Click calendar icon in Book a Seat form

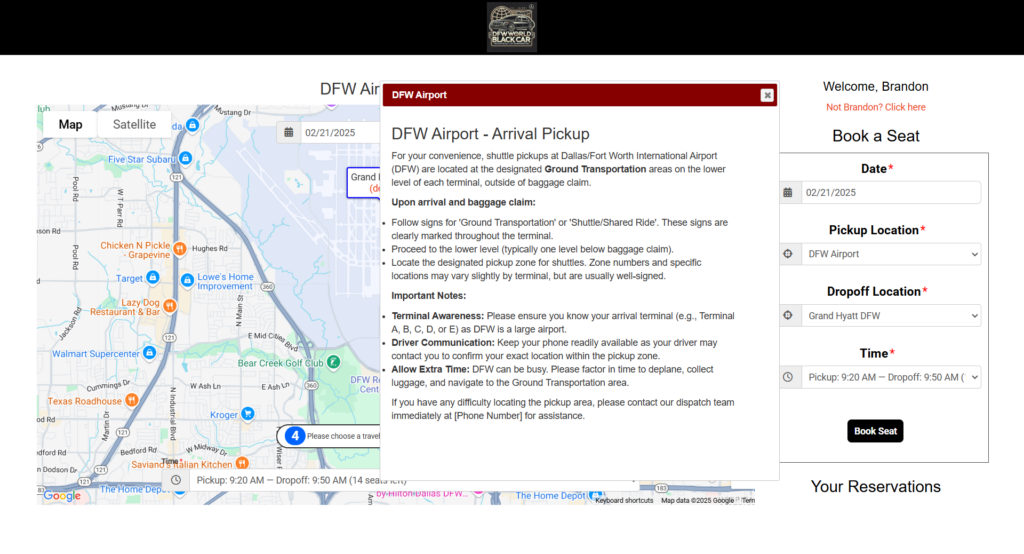789,193
